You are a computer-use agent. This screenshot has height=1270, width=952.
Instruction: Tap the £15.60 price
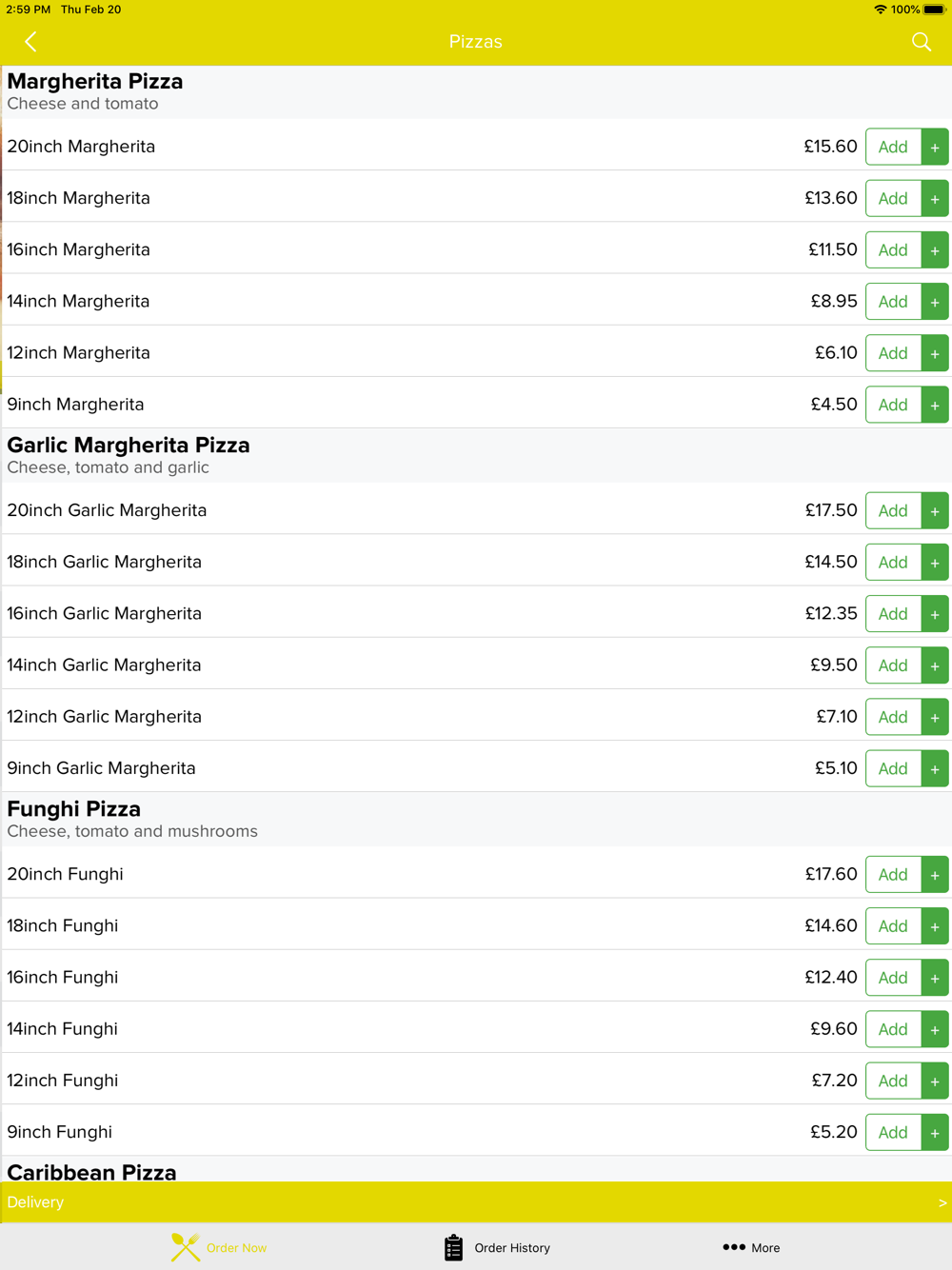[x=830, y=147]
